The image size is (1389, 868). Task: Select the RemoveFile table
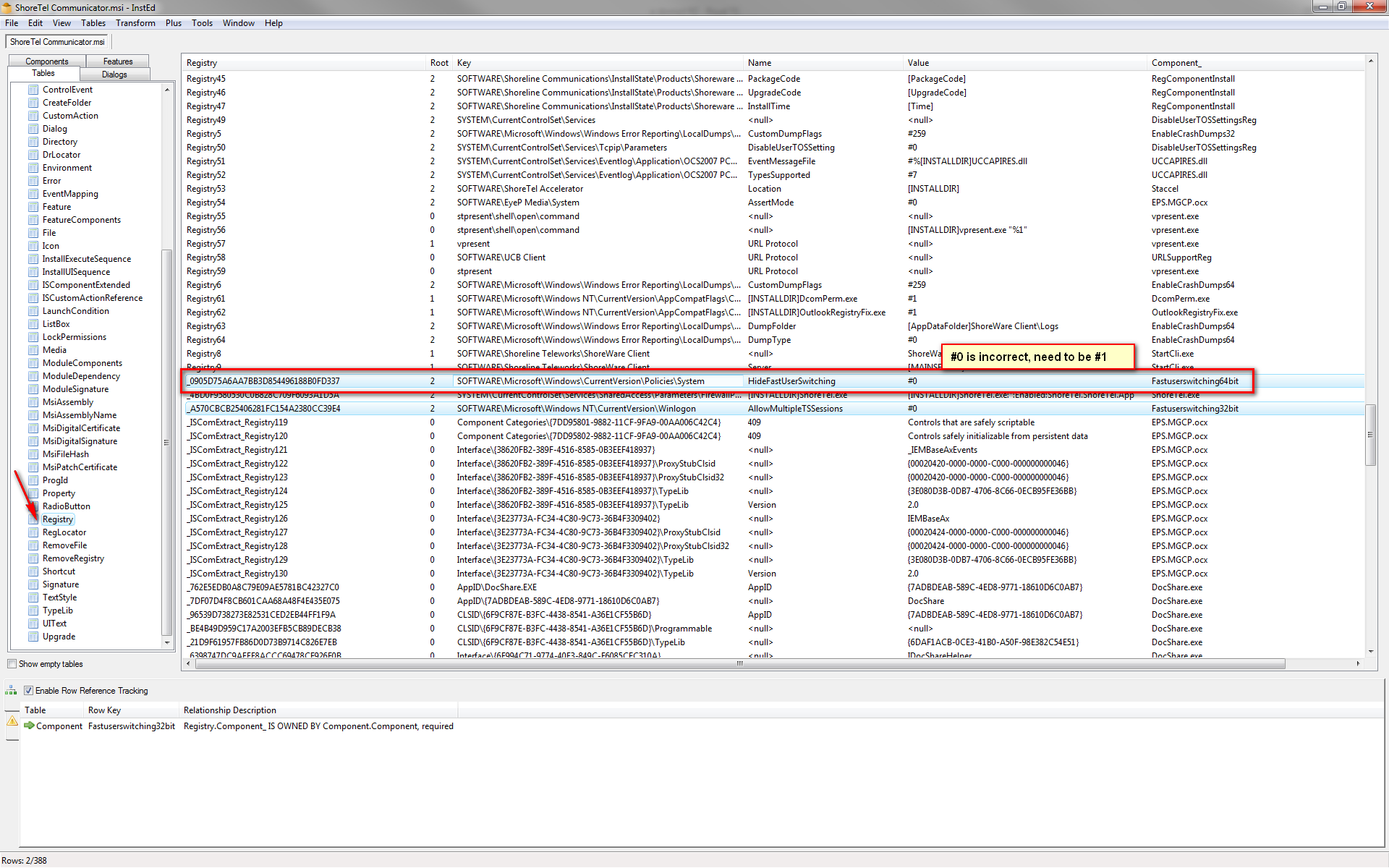tap(64, 545)
